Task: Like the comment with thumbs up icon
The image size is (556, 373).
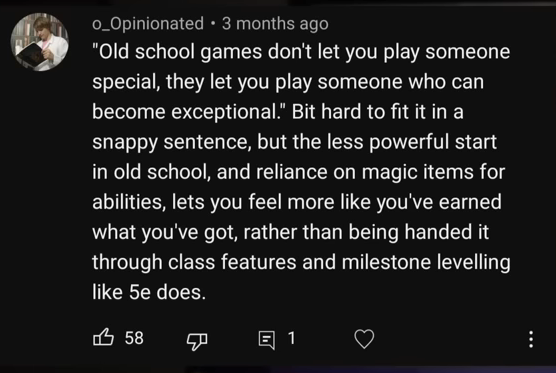Action: coord(103,337)
